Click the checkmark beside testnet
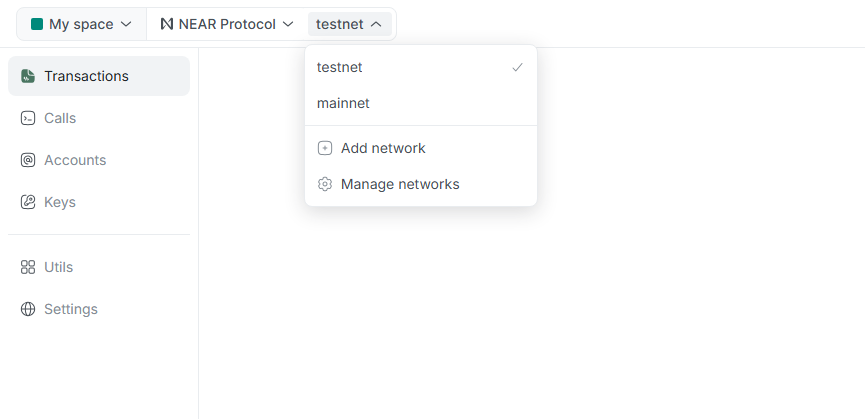The width and height of the screenshot is (865, 419). [517, 68]
